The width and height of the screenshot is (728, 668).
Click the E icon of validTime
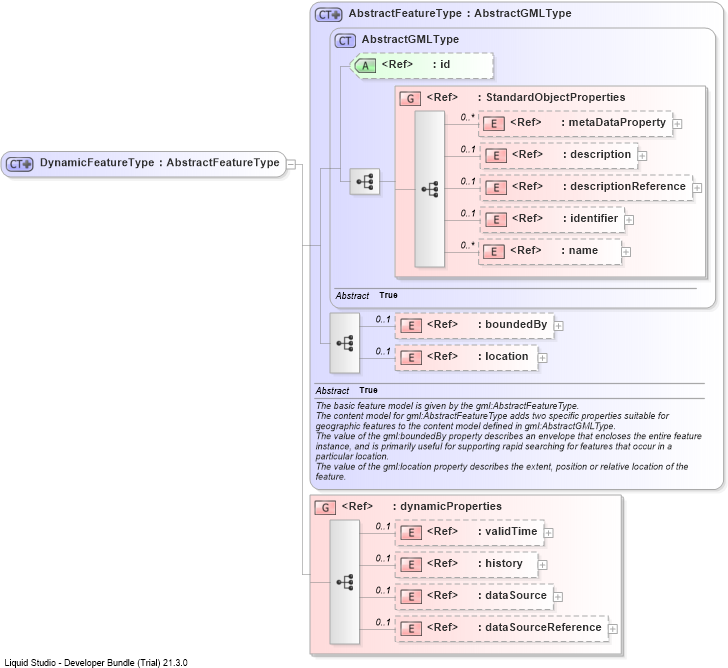411,533
